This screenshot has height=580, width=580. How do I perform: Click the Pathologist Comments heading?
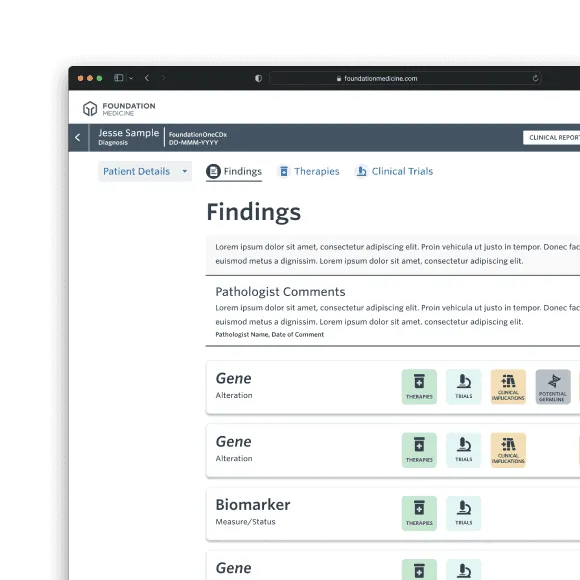click(280, 292)
